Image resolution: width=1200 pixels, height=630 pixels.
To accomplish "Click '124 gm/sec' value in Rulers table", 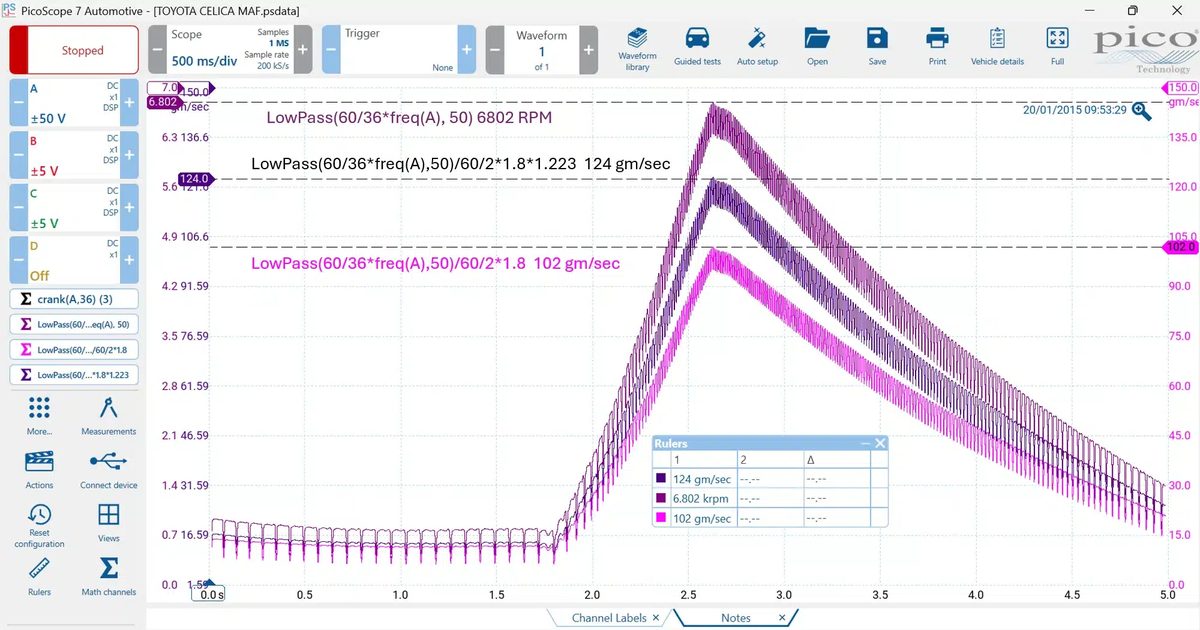I will 702,479.
